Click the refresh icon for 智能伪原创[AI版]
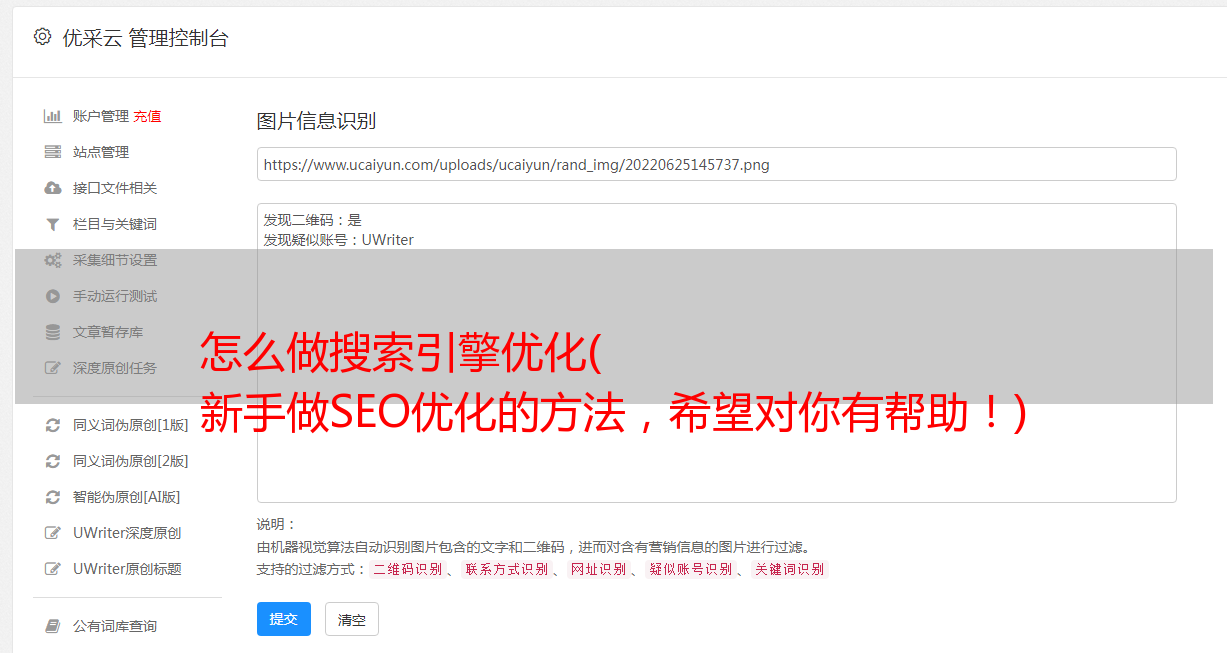 click(53, 497)
